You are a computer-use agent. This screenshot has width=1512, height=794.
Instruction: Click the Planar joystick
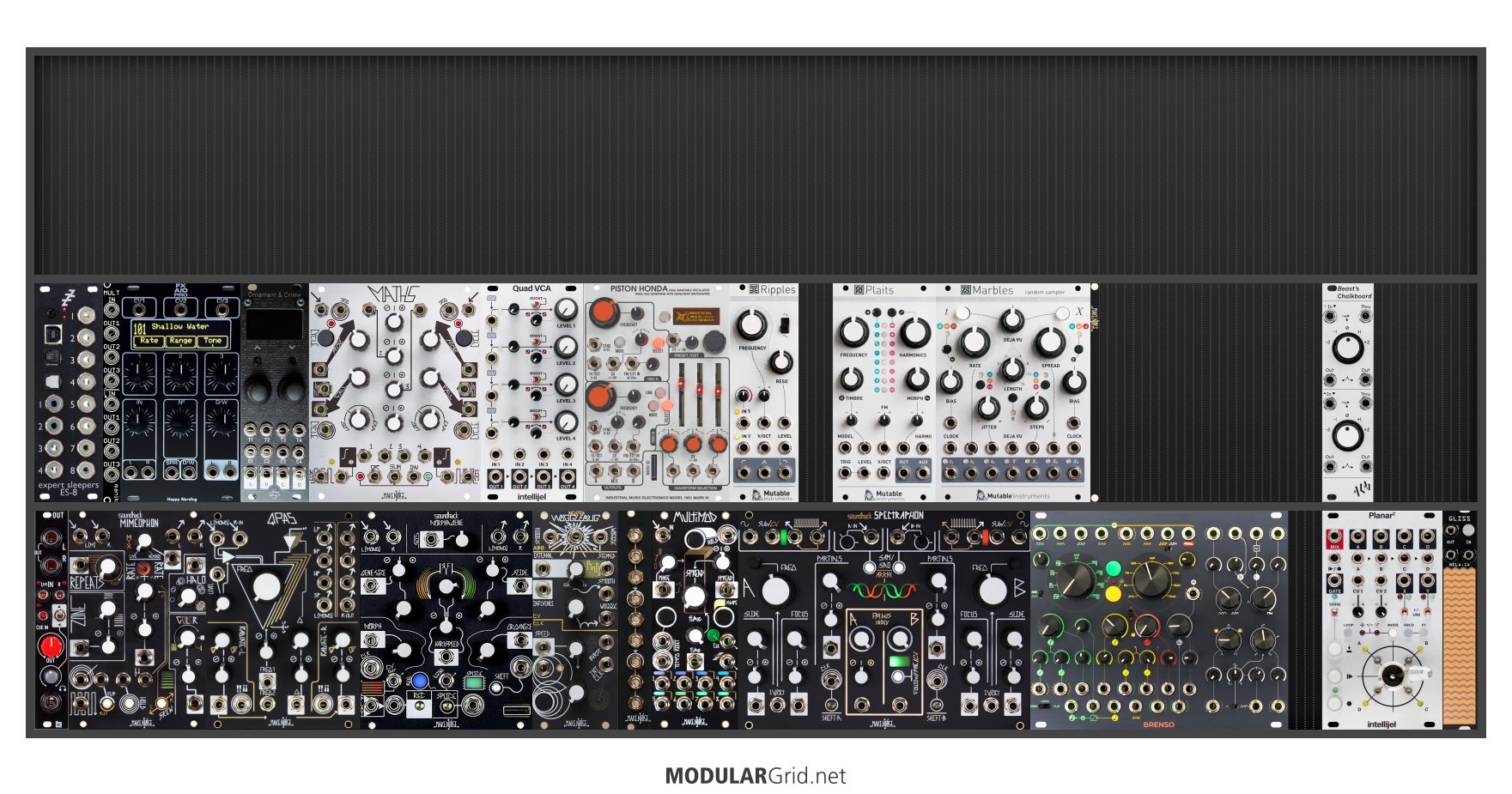(x=1393, y=676)
